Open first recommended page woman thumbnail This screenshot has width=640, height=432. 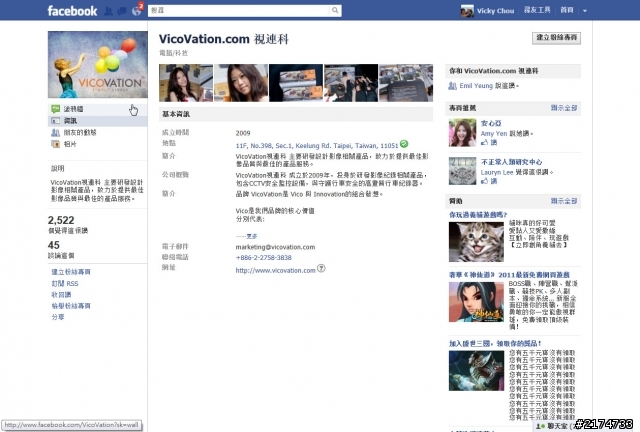click(x=462, y=133)
